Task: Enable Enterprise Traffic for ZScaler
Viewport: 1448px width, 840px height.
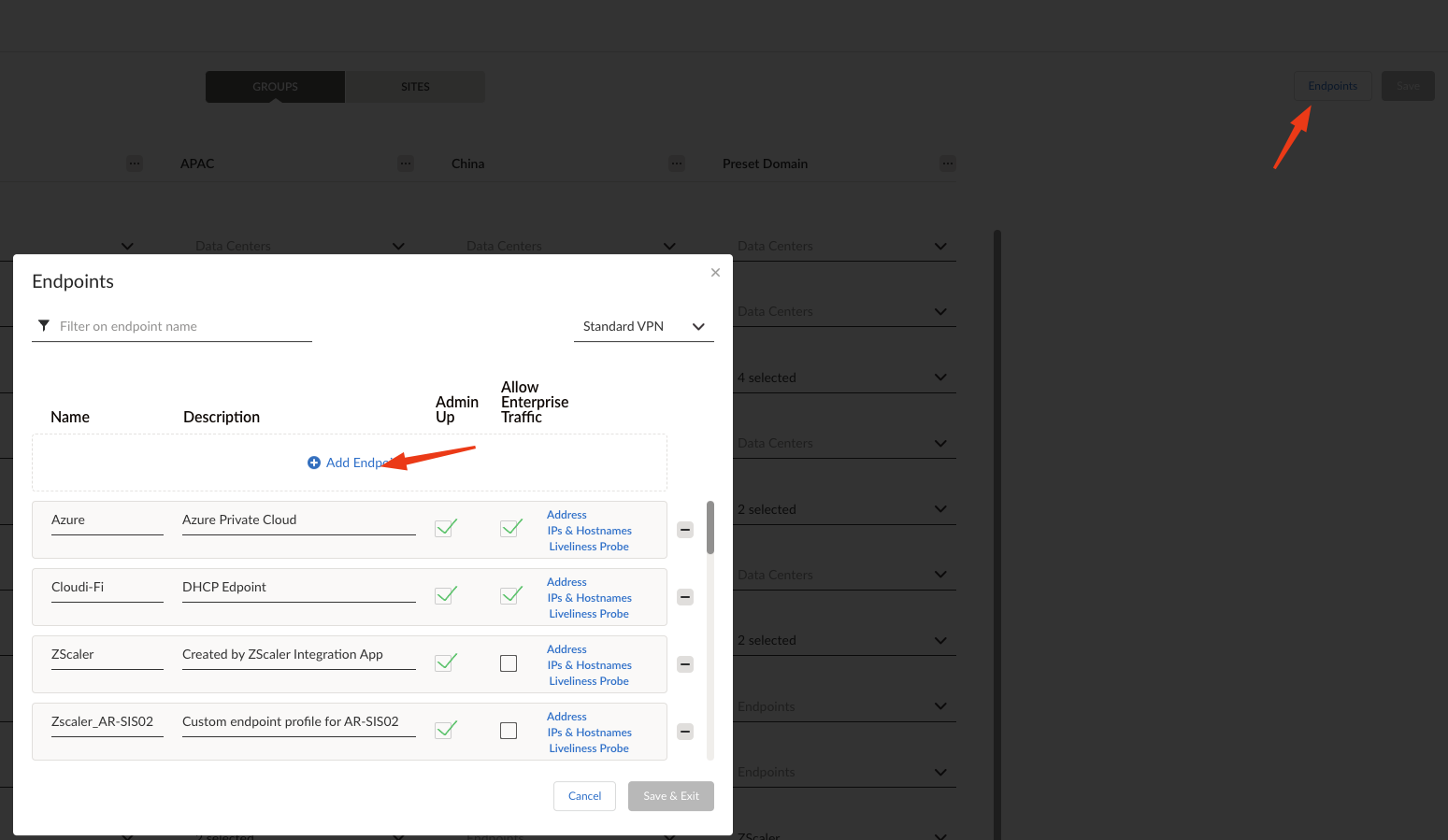Action: tap(509, 663)
